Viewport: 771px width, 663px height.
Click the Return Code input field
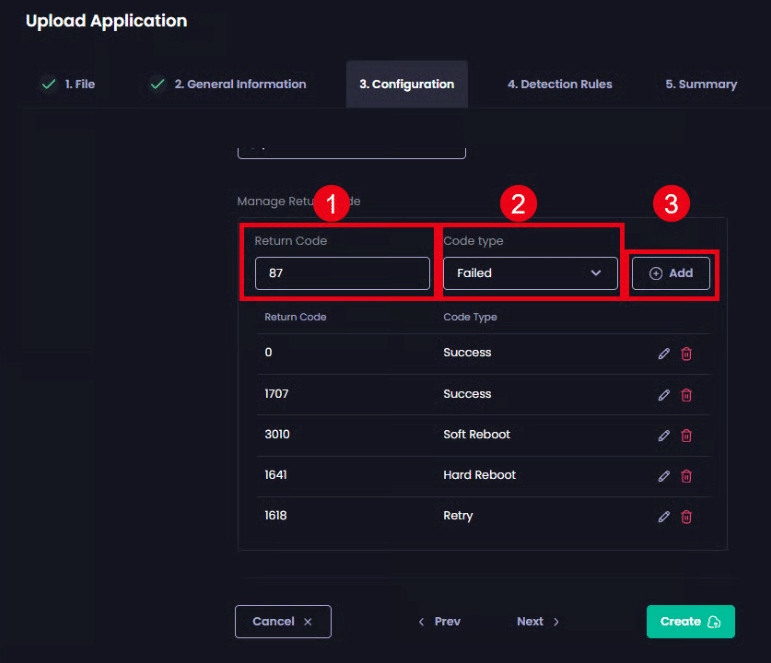[x=342, y=273]
